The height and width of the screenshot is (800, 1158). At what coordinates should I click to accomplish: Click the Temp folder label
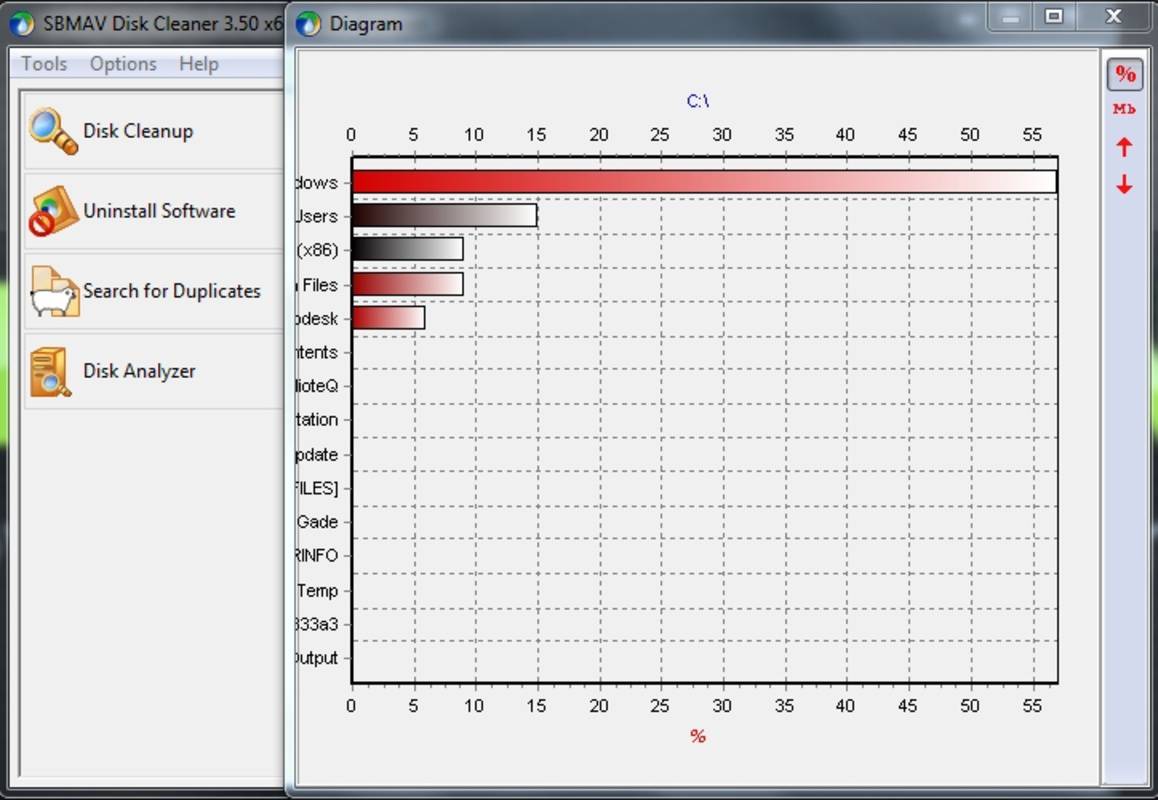coord(318,591)
